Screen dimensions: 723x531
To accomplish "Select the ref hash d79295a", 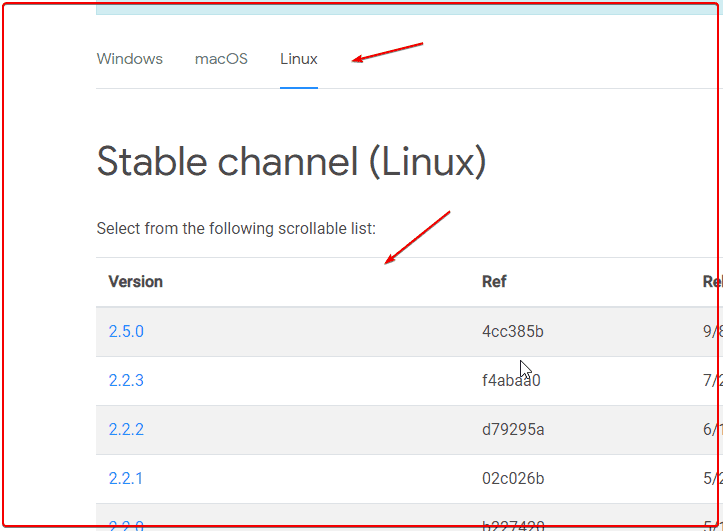I will click(513, 429).
